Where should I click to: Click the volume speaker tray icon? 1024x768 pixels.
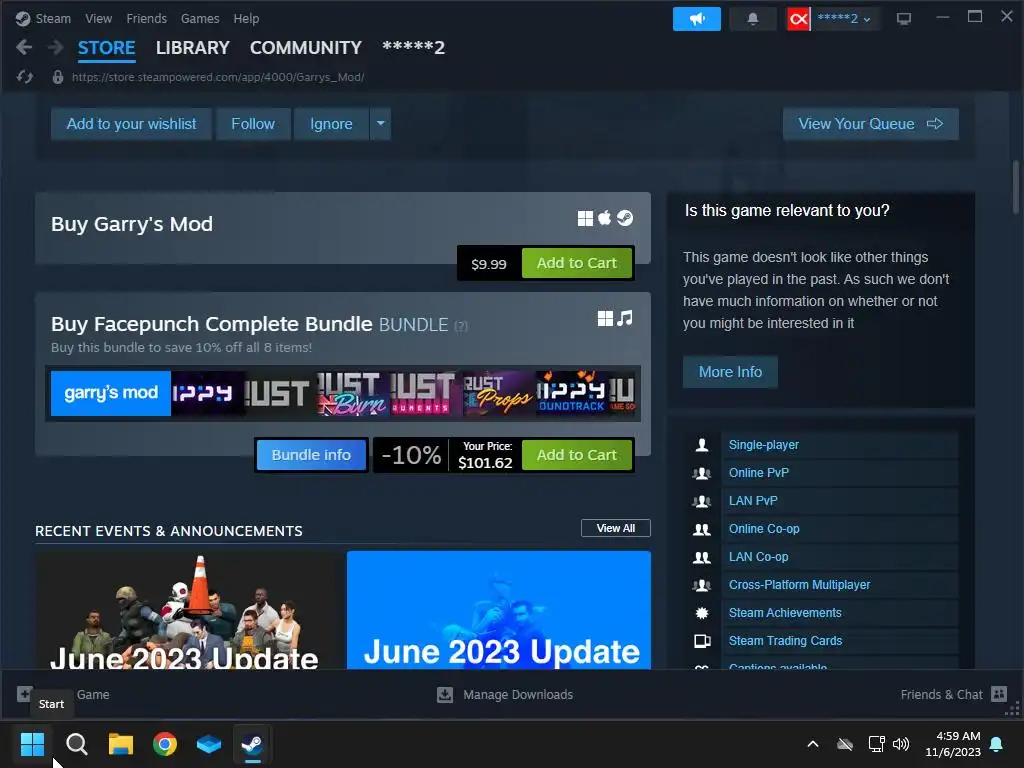[x=901, y=744]
